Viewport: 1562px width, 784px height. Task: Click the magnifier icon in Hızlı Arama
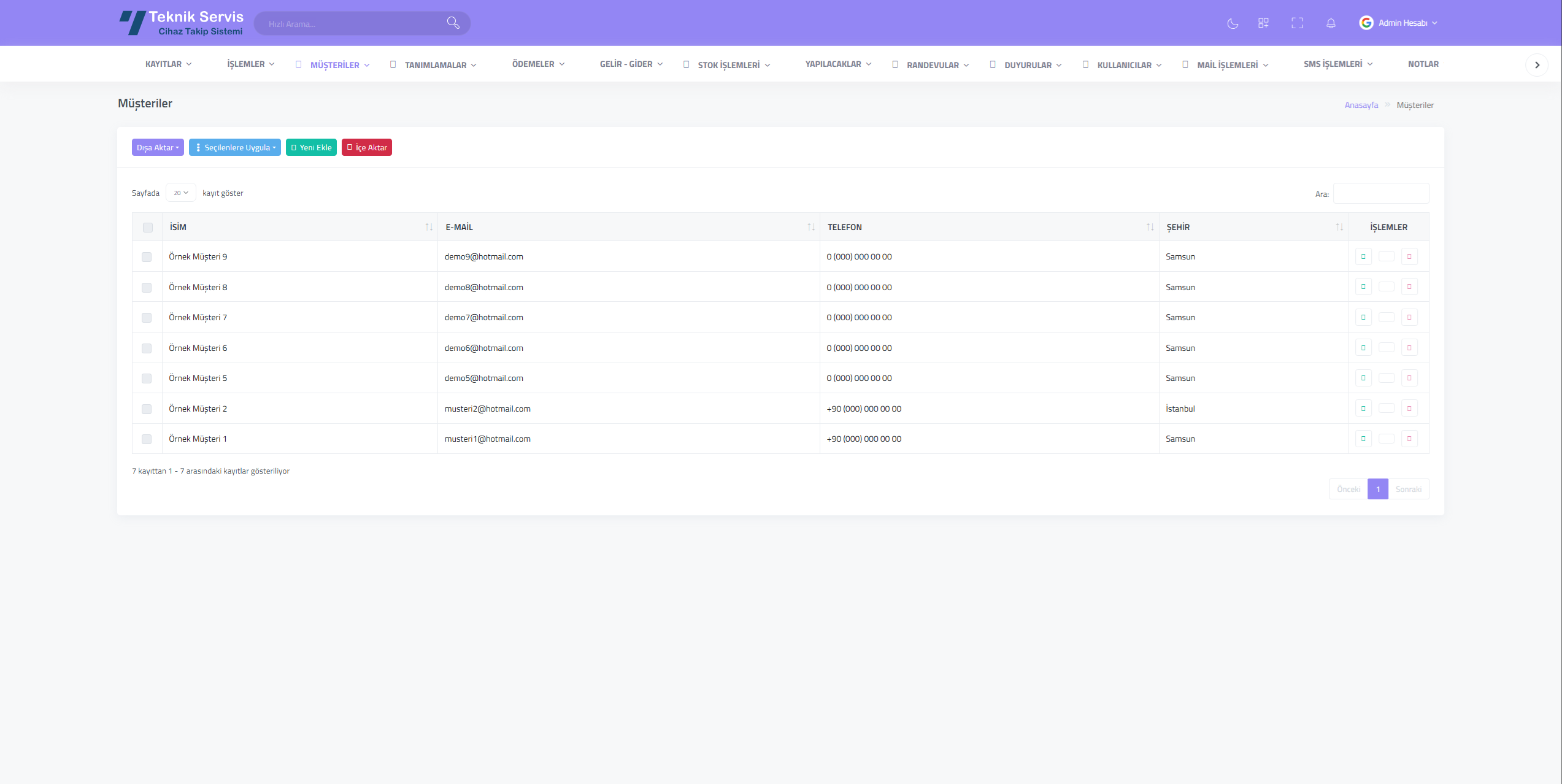click(453, 23)
